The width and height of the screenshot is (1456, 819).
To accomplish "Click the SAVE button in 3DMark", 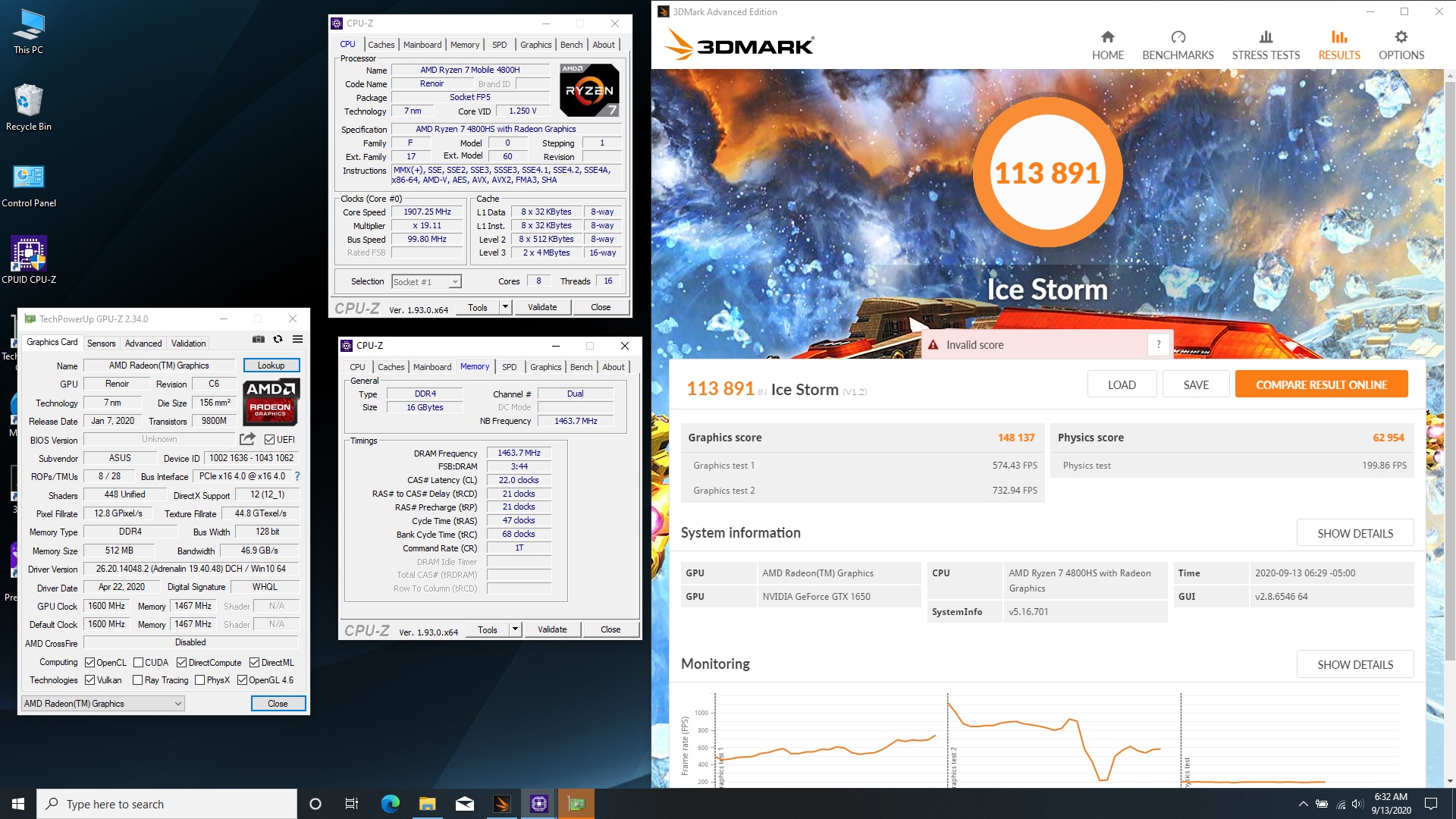I will [x=1196, y=384].
